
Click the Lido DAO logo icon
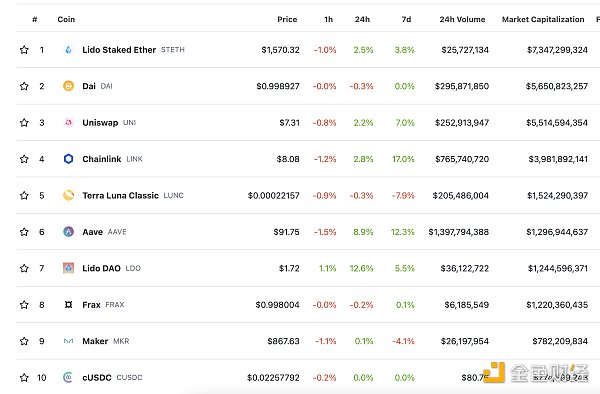(68, 268)
